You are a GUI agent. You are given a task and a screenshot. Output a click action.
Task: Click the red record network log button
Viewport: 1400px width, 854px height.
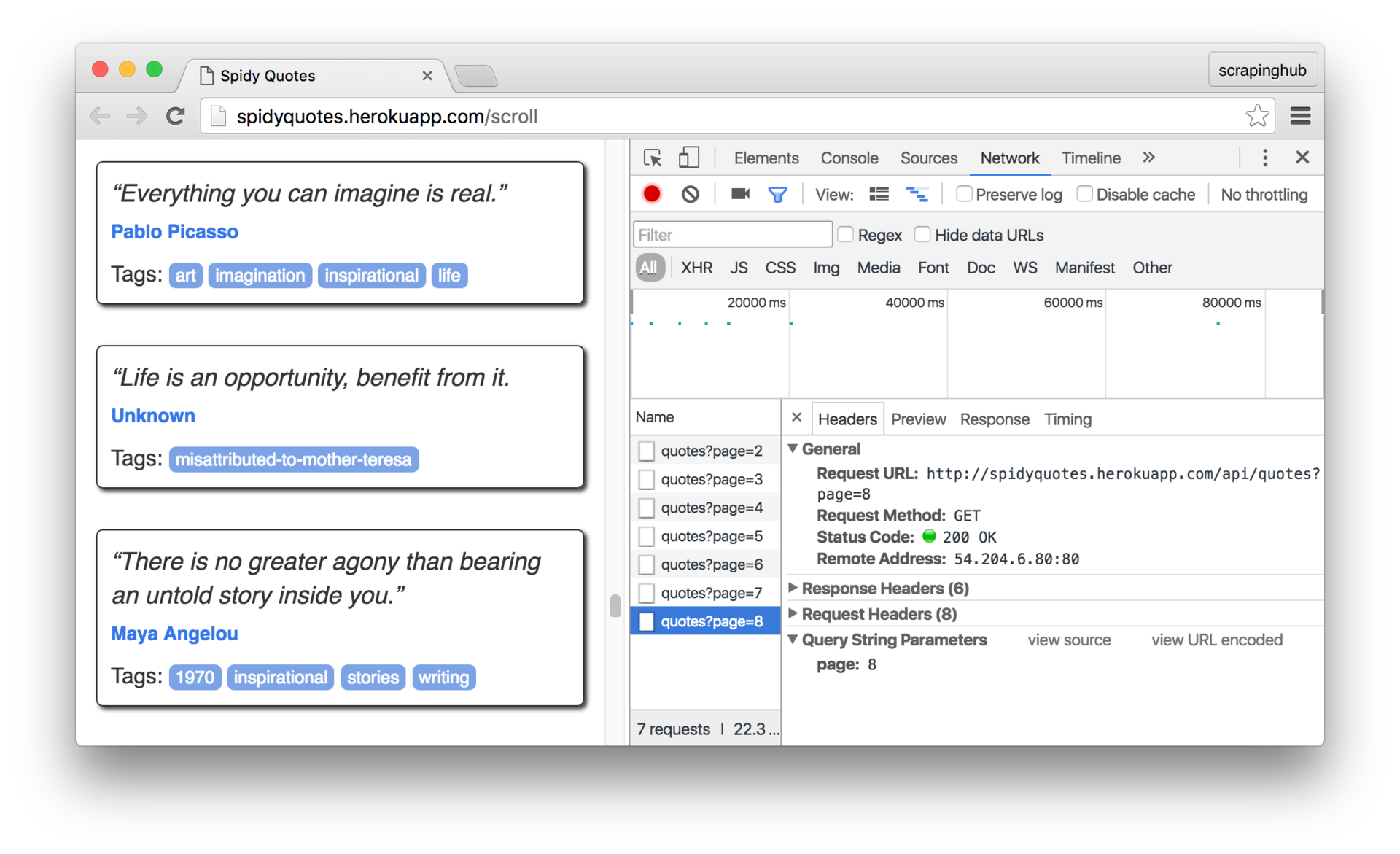coord(651,194)
